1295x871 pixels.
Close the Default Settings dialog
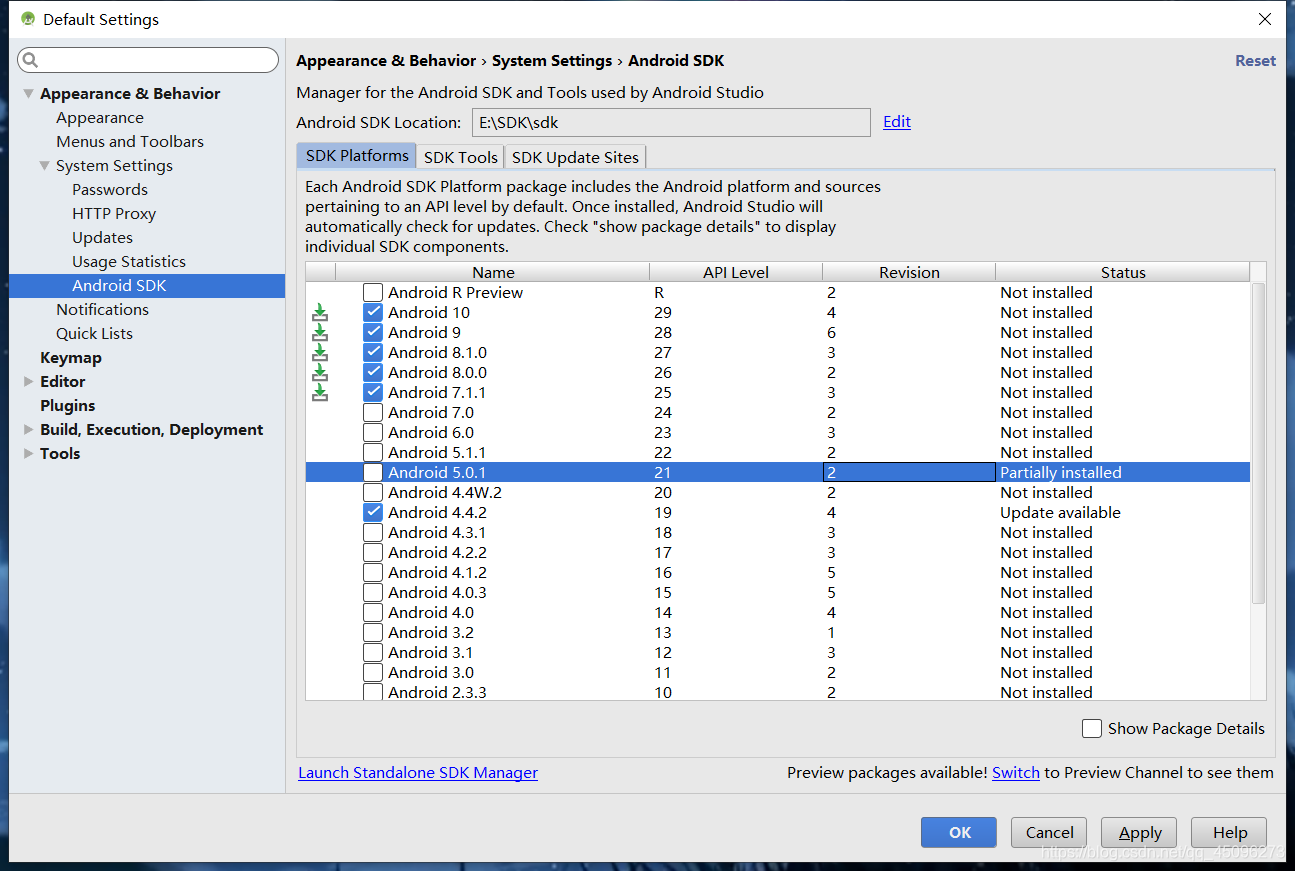(1264, 19)
